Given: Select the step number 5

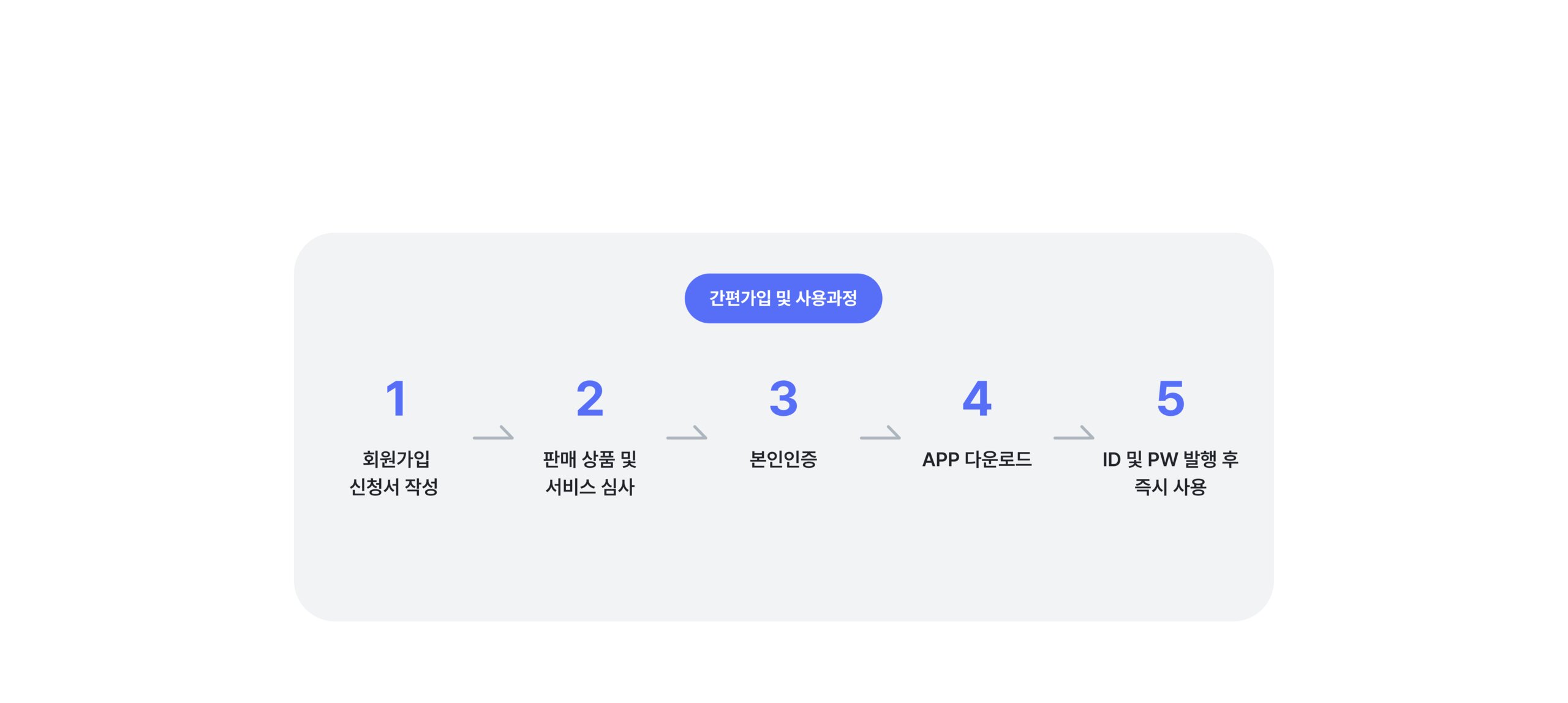Looking at the screenshot, I should (x=1170, y=399).
